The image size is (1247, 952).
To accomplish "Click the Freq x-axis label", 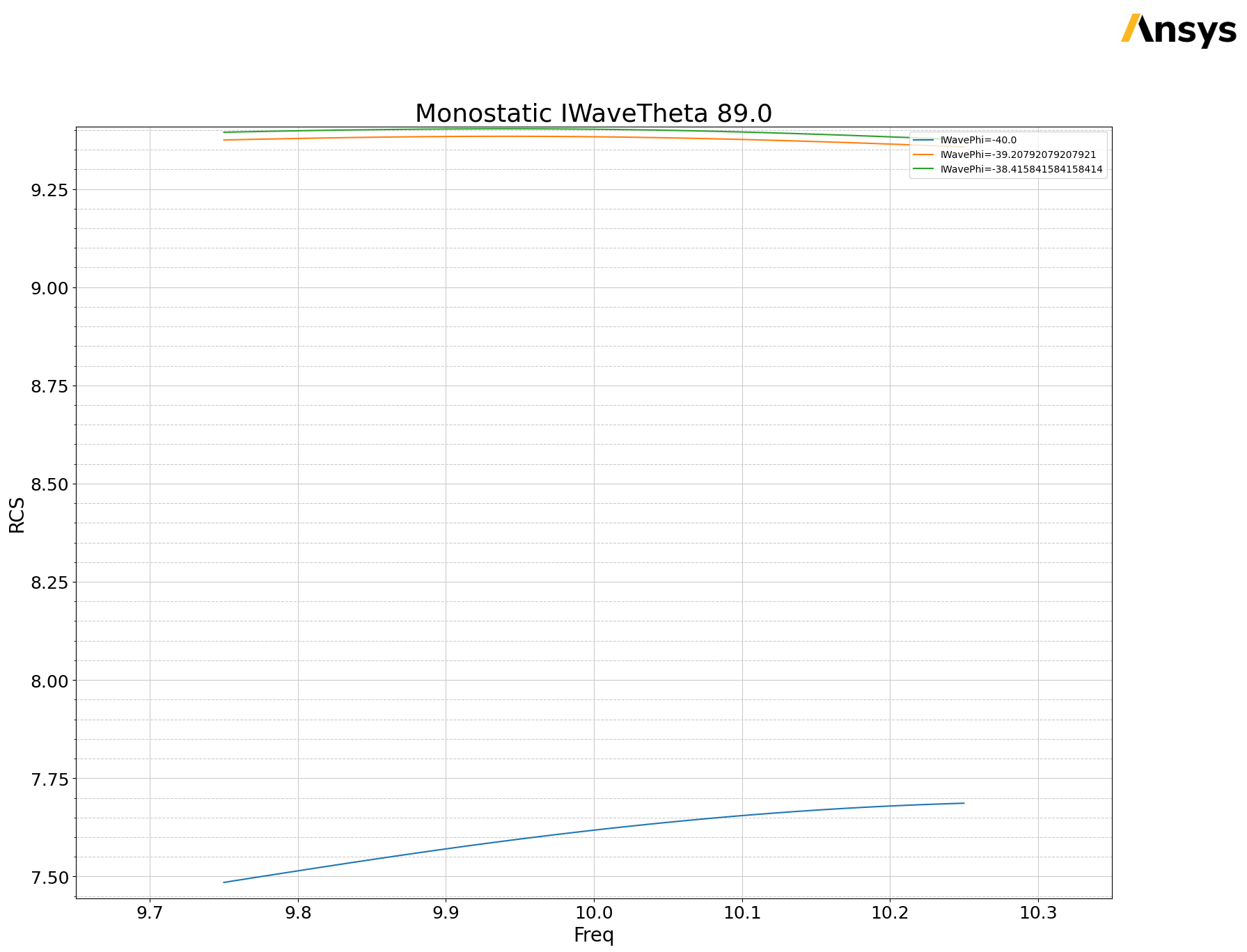I will 593,935.
